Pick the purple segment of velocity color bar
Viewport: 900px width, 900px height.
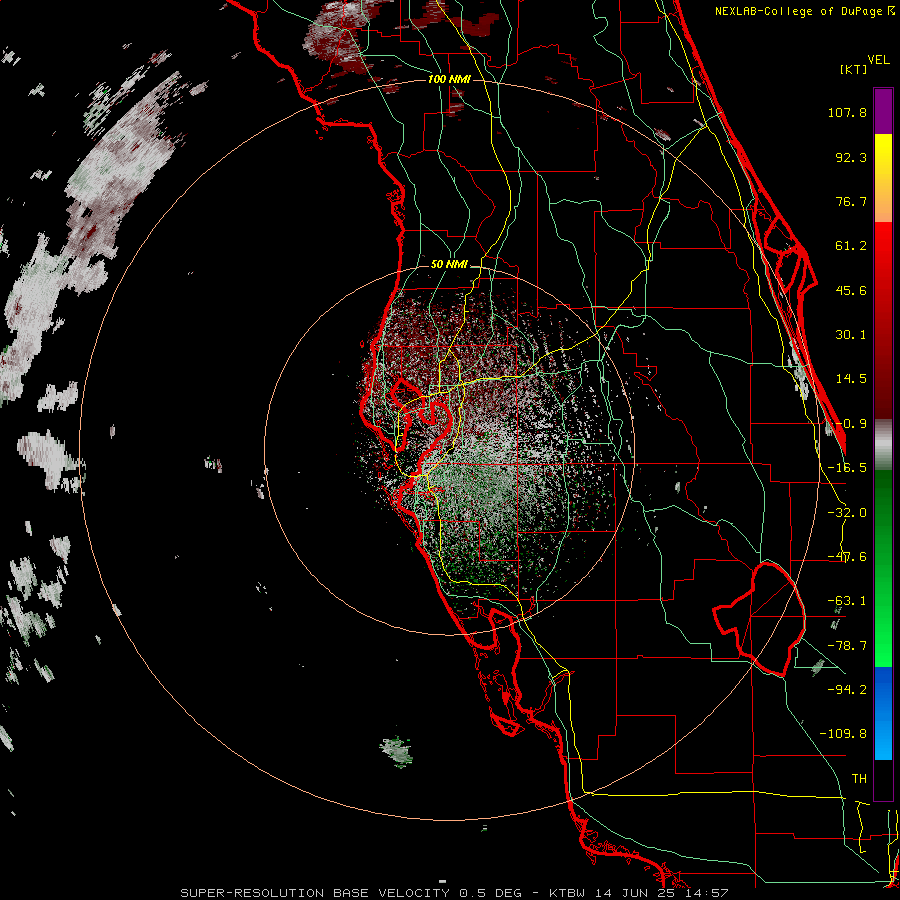pyautogui.click(x=883, y=111)
